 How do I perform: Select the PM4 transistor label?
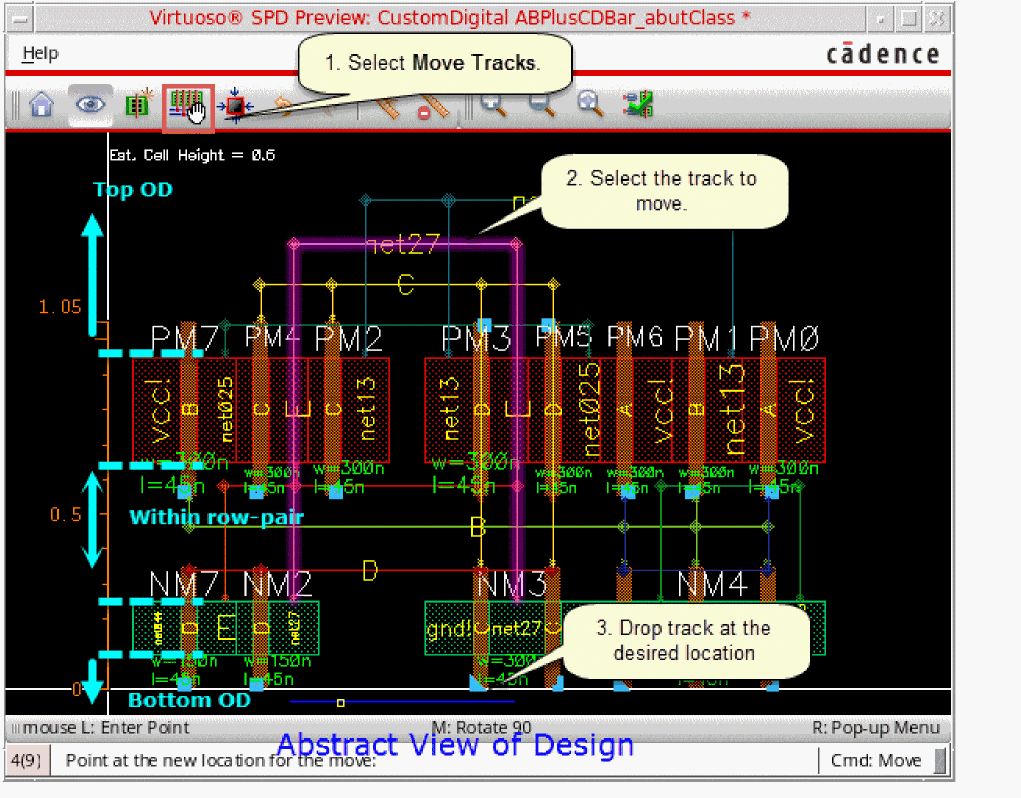point(272,337)
